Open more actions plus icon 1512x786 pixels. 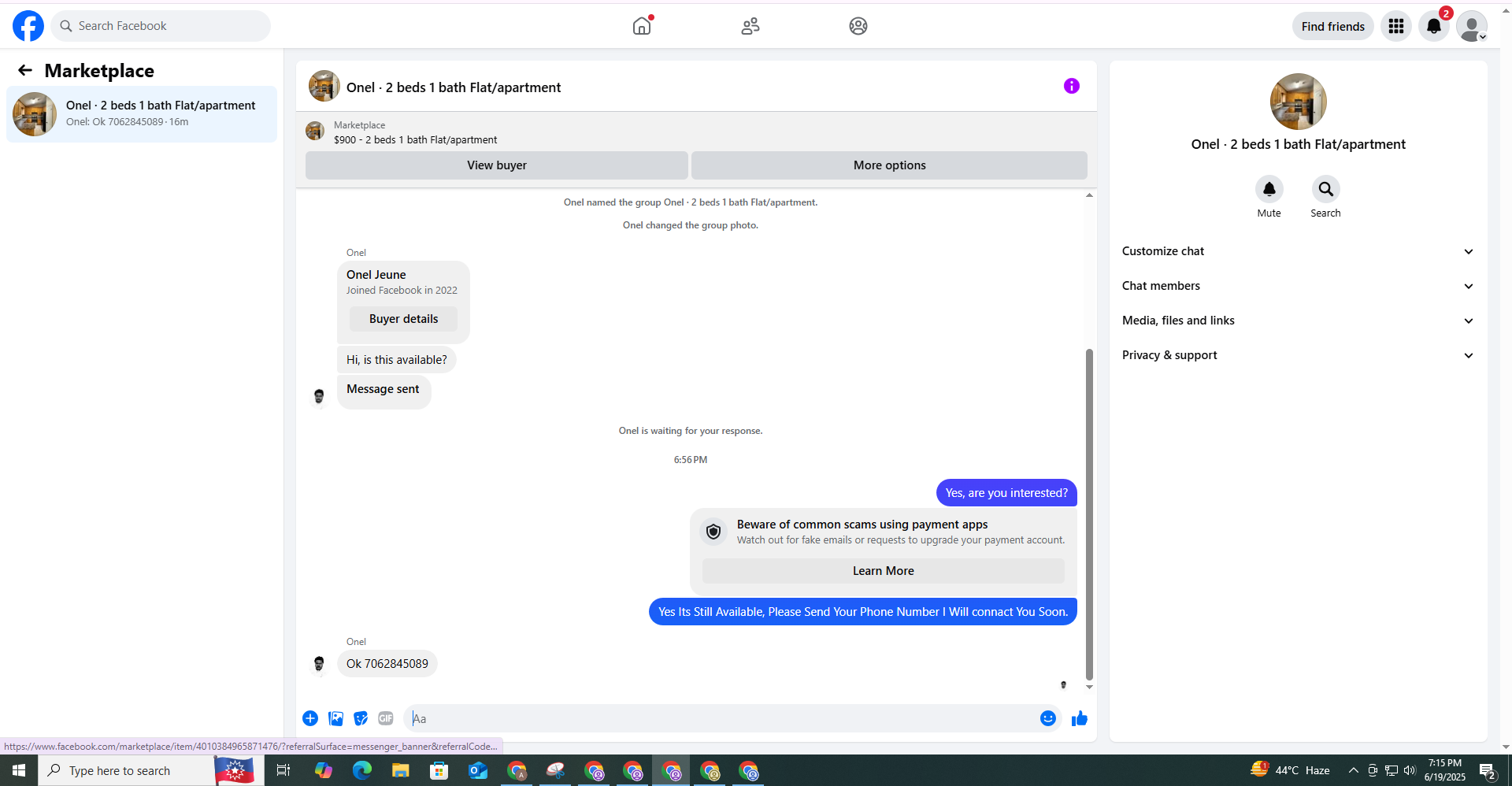310,718
